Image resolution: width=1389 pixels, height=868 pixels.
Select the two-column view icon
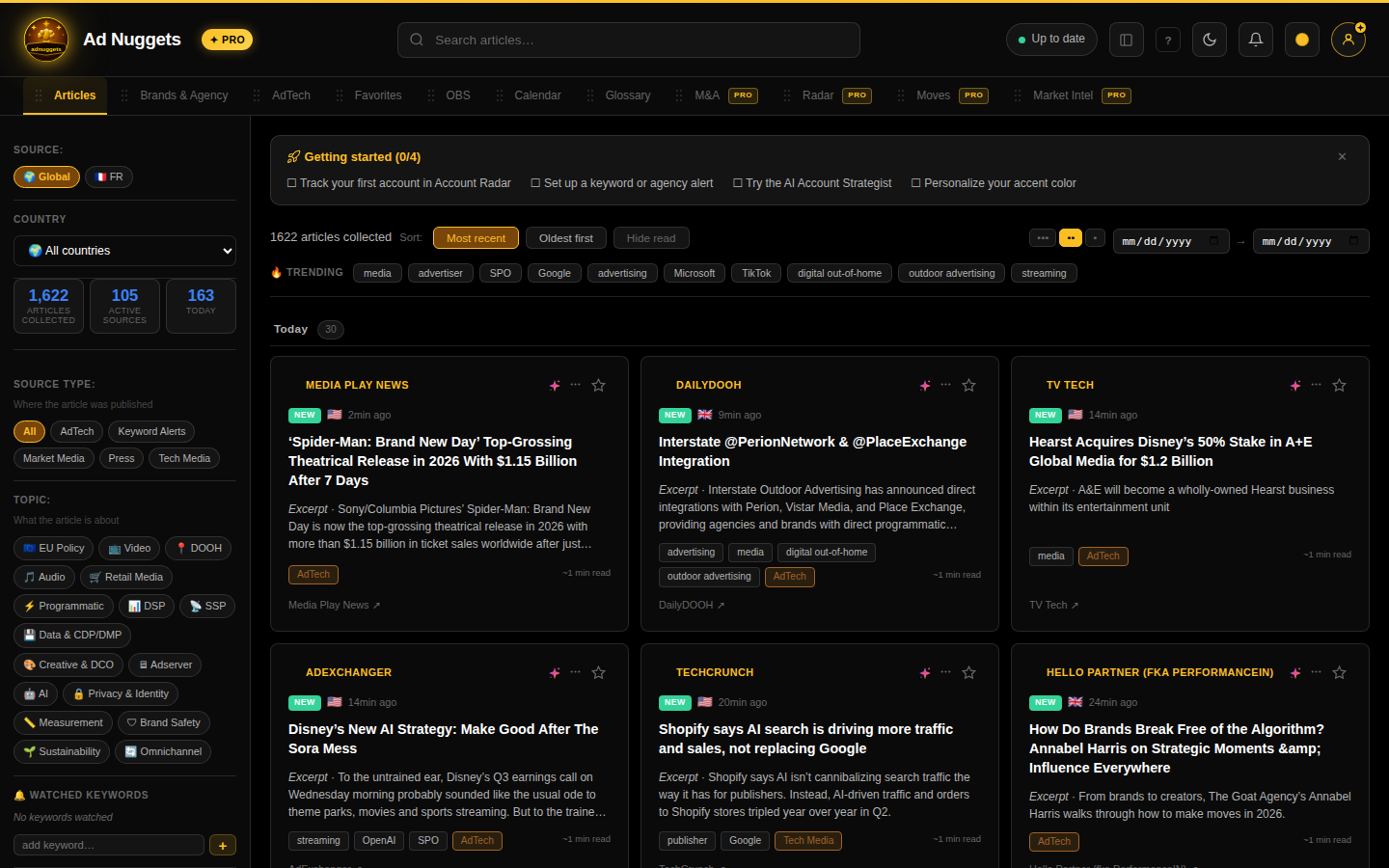click(1070, 237)
